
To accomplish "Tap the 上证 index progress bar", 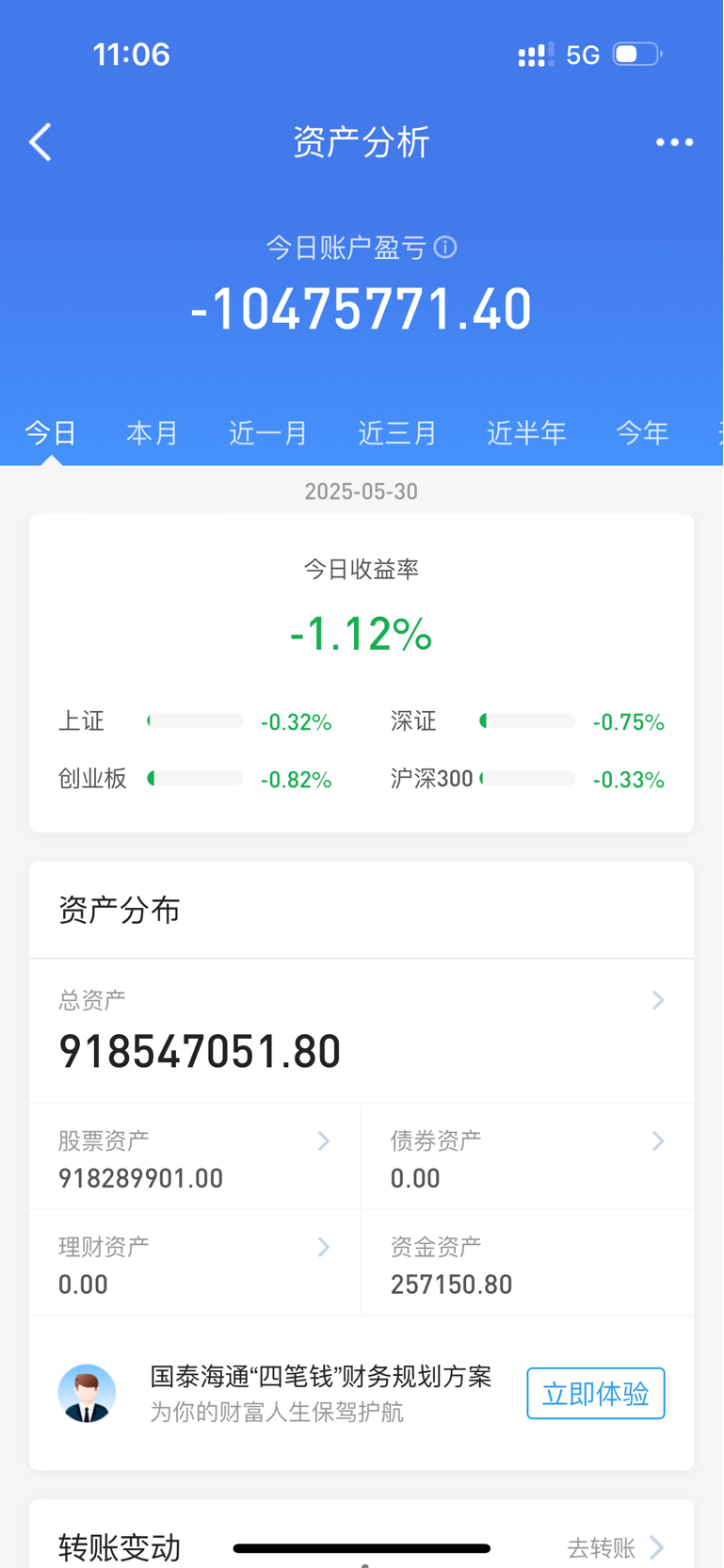I will tap(195, 721).
